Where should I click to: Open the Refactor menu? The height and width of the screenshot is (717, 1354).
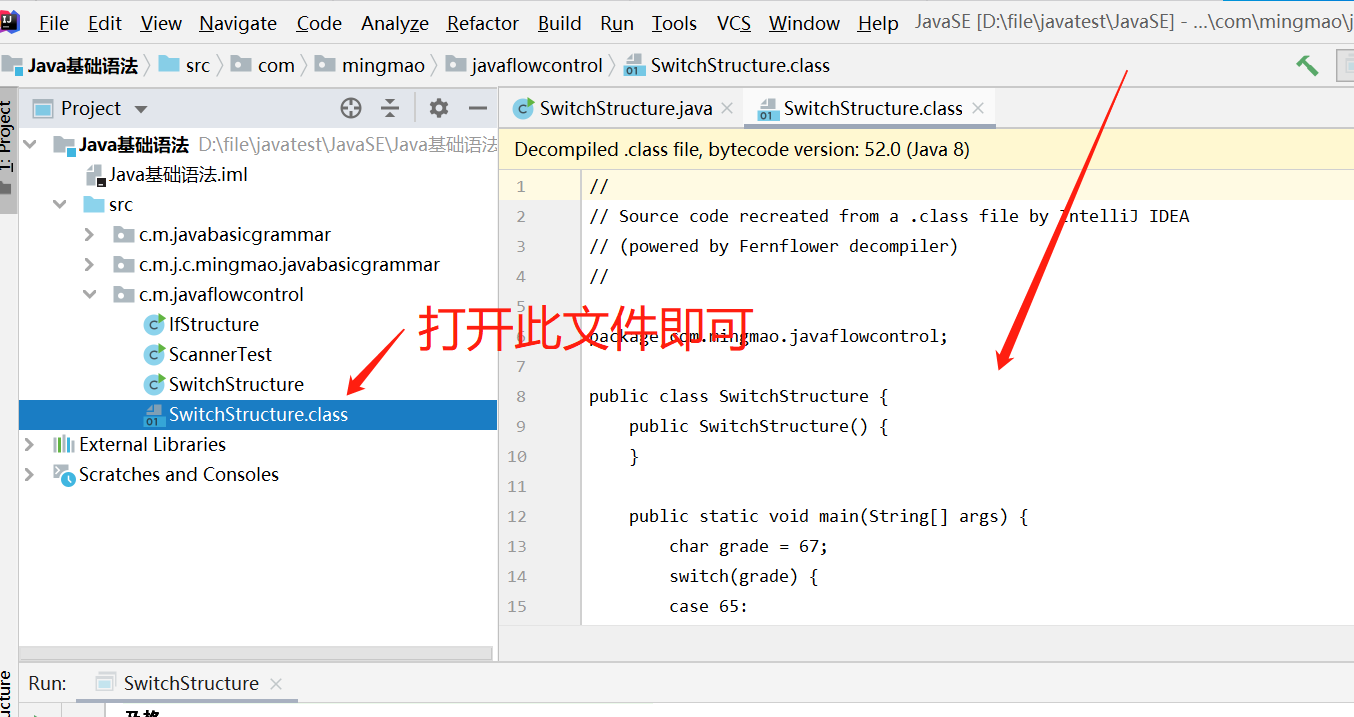pyautogui.click(x=483, y=23)
